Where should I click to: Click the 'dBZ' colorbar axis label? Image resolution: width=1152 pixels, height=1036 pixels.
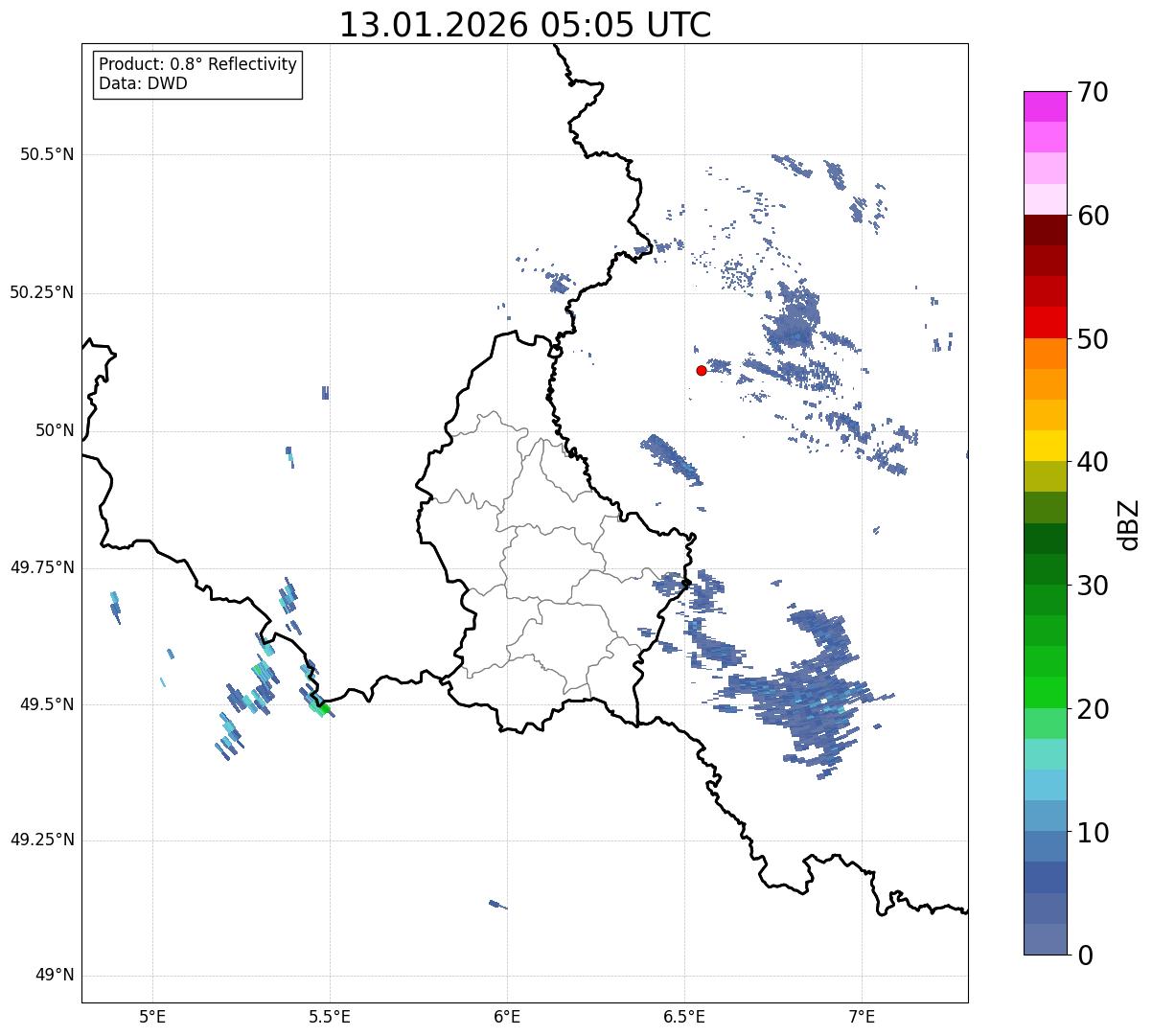(1129, 523)
